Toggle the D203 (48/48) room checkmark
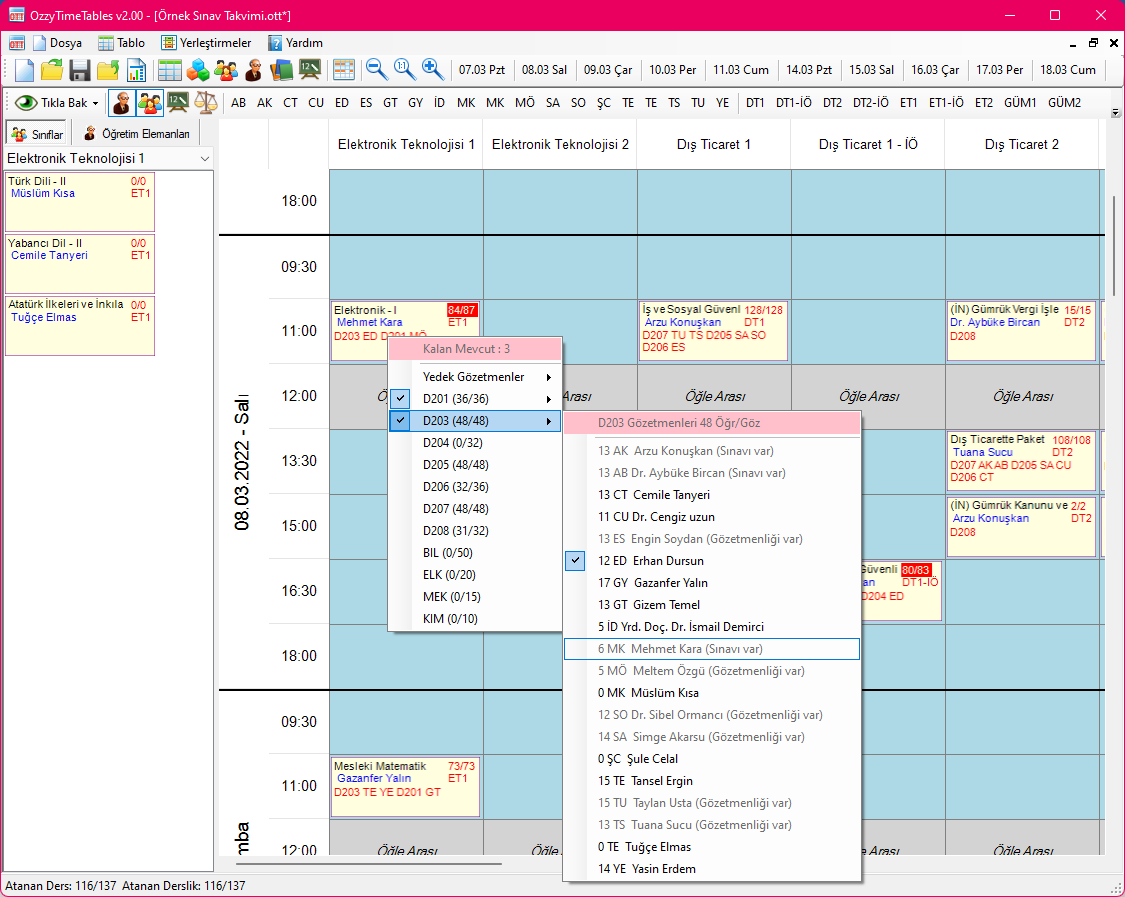 (x=455, y=421)
